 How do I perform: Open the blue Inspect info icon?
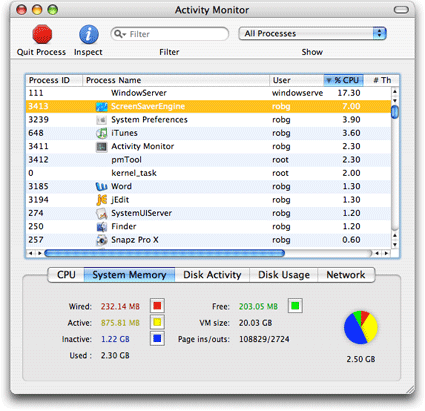point(88,34)
